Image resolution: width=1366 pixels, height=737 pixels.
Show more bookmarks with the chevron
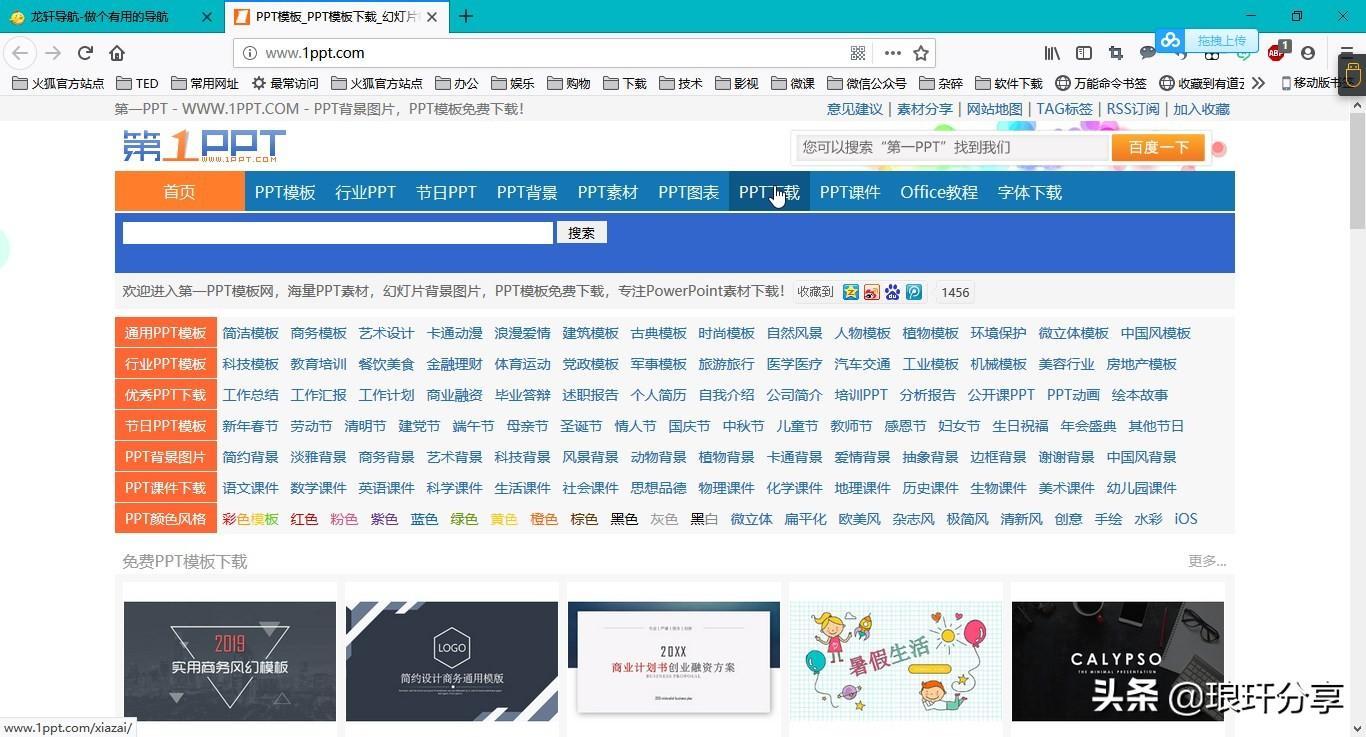(1258, 83)
